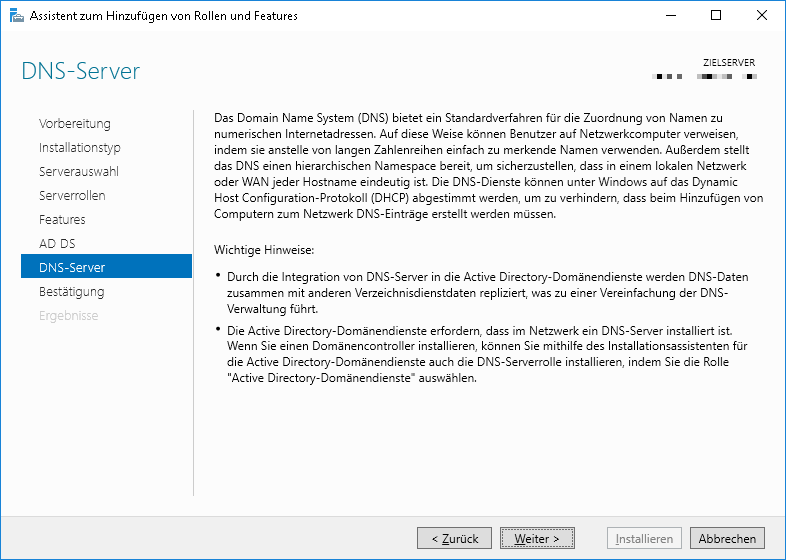Image resolution: width=786 pixels, height=560 pixels.
Task: Click the ZIELSERVER label in the header
Action: 729,62
